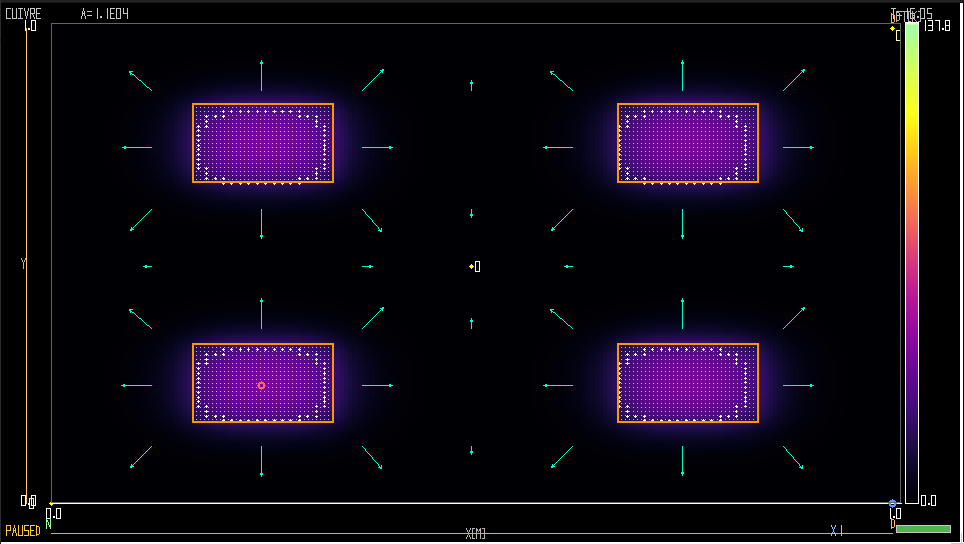The width and height of the screenshot is (964, 544).
Task: Select the top-right orange heated rectangle
Action: [x=687, y=143]
